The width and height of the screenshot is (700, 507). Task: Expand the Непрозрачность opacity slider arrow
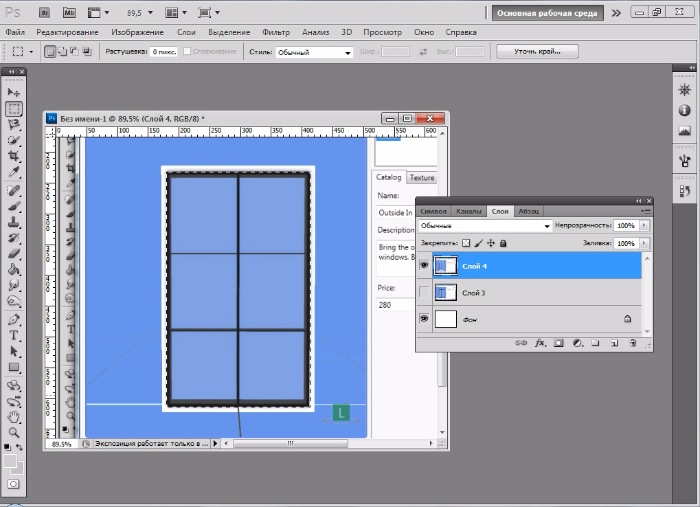644,226
